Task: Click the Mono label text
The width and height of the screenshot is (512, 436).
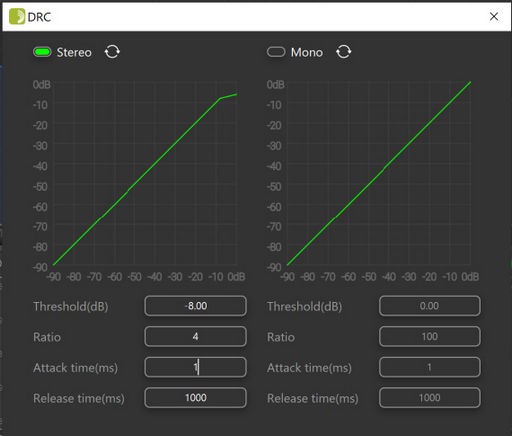Action: [307, 52]
